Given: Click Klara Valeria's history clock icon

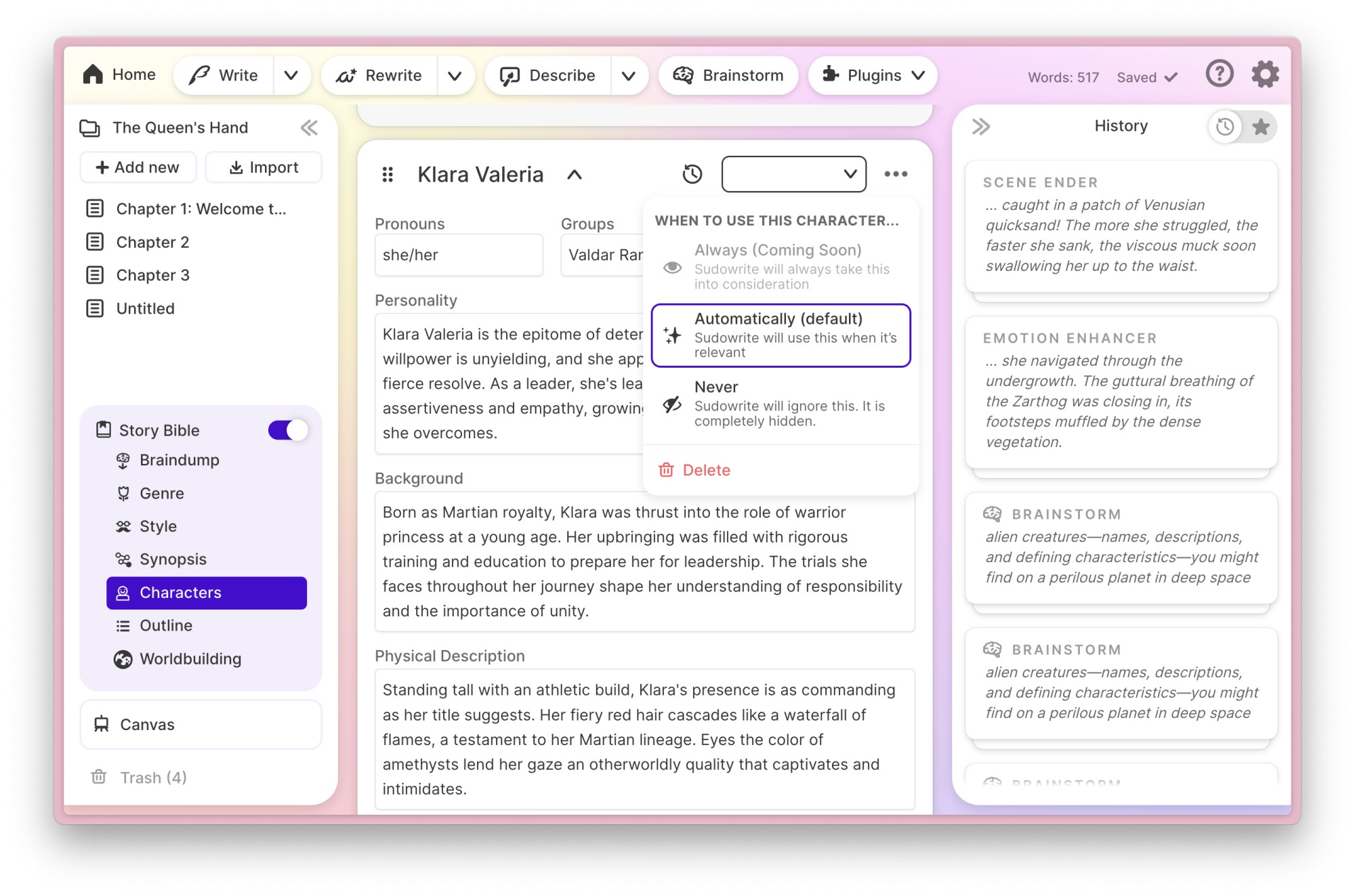Looking at the screenshot, I should (x=692, y=174).
